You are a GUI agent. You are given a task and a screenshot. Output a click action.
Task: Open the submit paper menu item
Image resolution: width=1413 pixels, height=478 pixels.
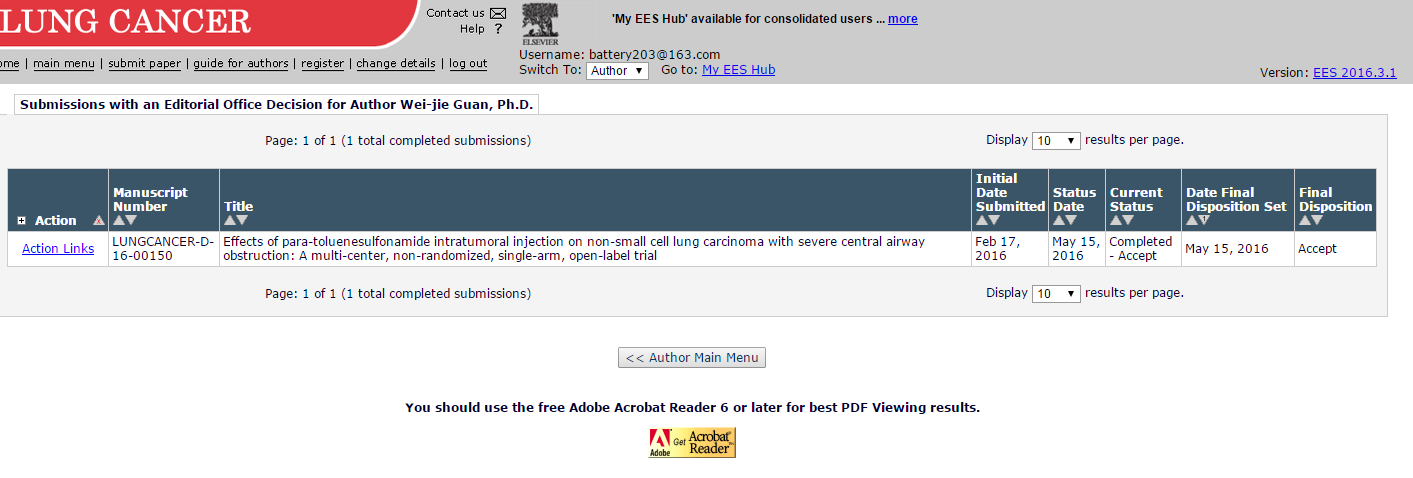[x=145, y=64]
